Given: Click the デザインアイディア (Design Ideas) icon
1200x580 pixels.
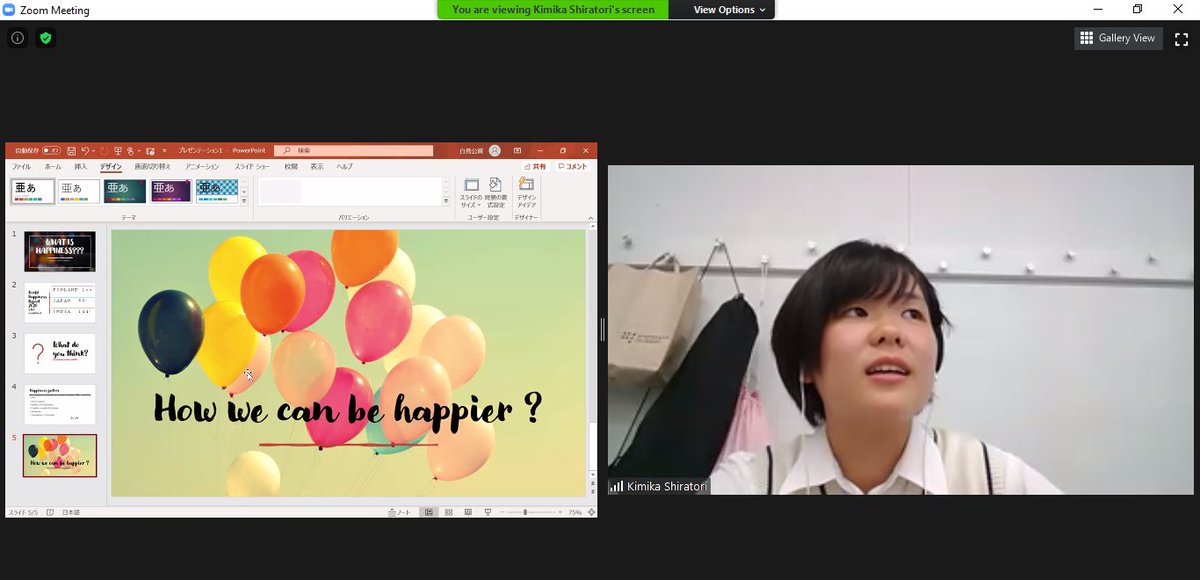Looking at the screenshot, I should click(526, 192).
